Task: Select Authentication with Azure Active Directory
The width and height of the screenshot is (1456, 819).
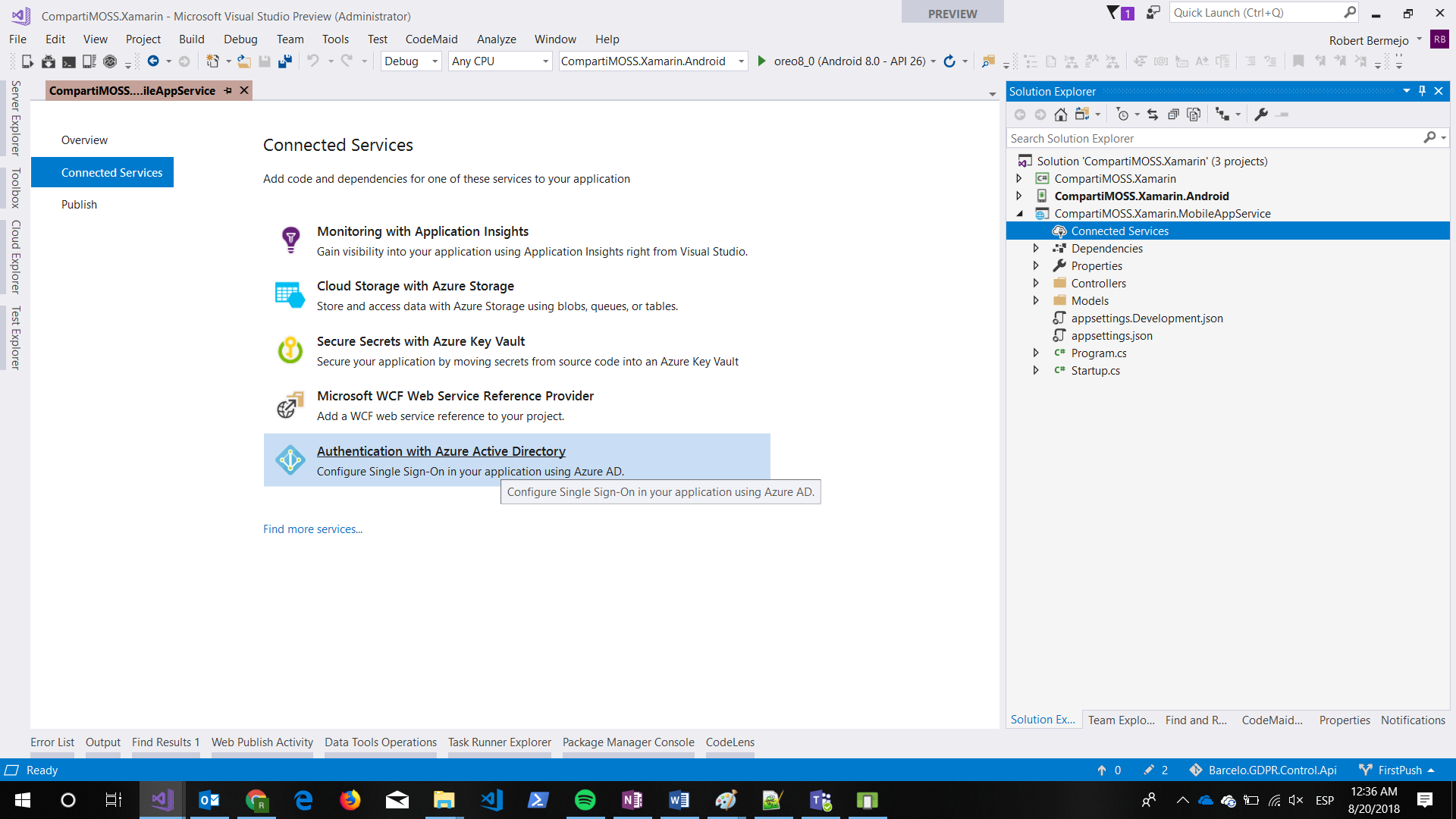Action: pyautogui.click(x=441, y=450)
